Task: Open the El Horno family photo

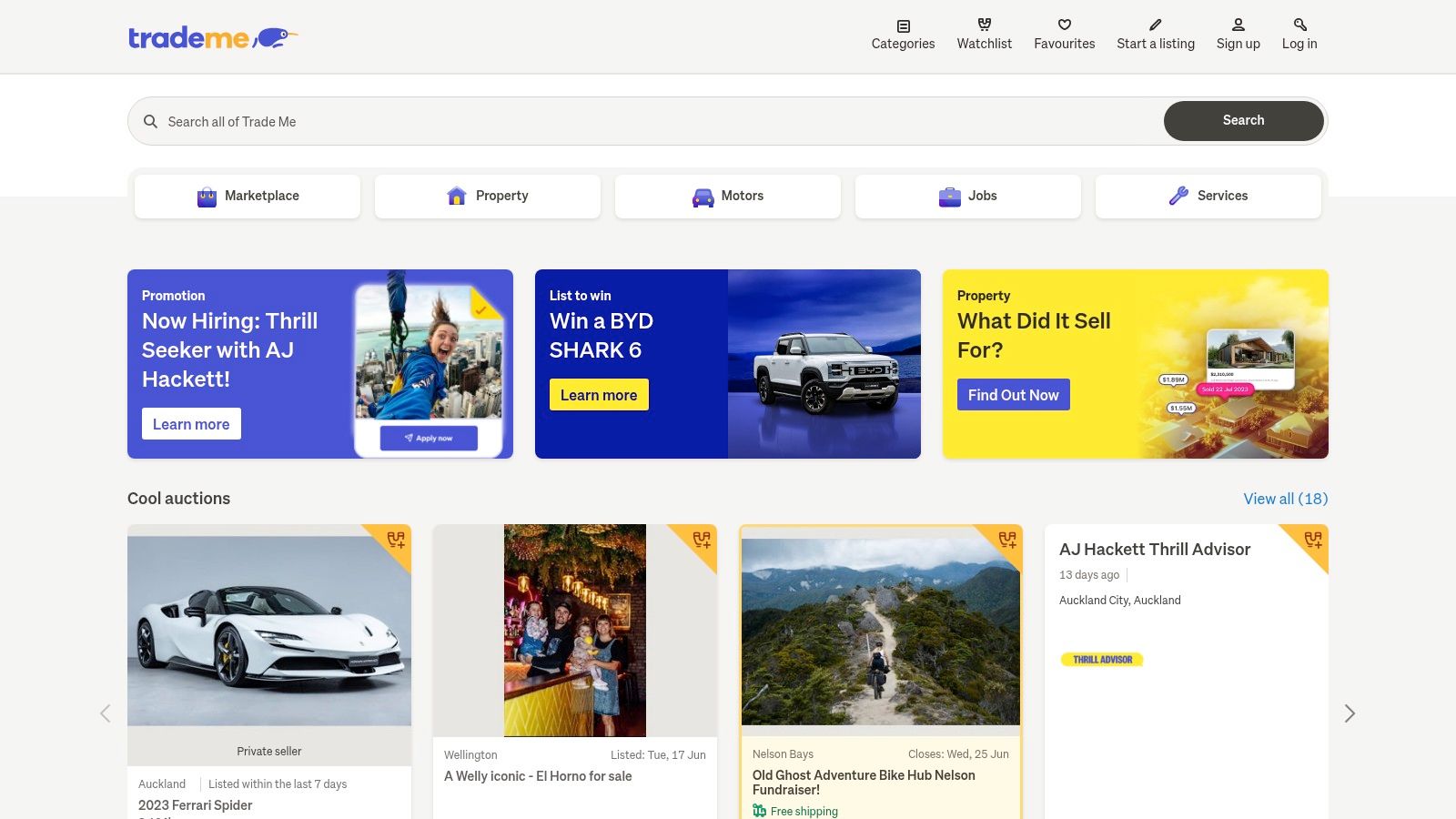Action: [x=575, y=631]
